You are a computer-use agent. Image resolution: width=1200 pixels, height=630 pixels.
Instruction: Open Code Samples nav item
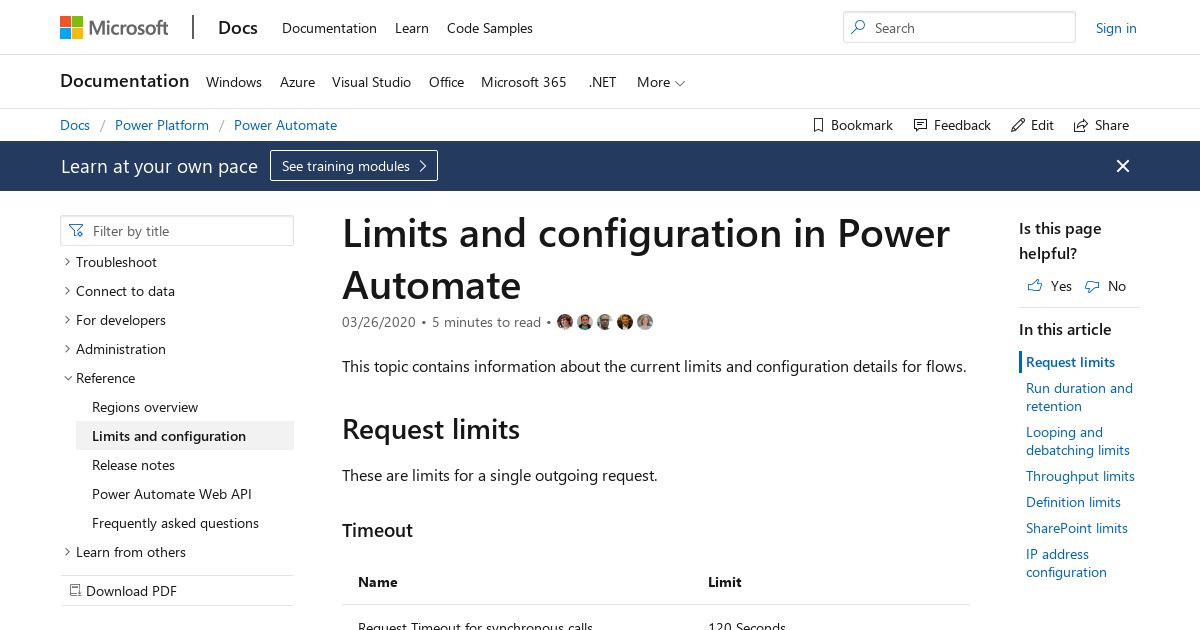[x=490, y=28]
